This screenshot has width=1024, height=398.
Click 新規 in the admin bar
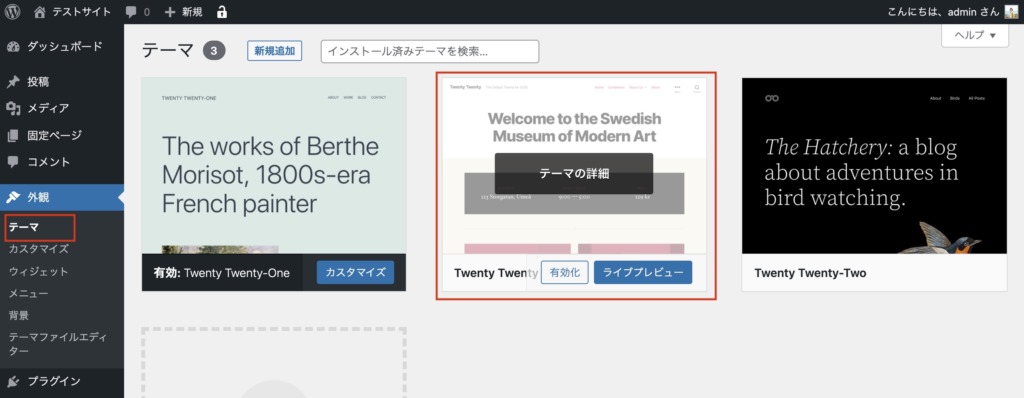[192, 12]
